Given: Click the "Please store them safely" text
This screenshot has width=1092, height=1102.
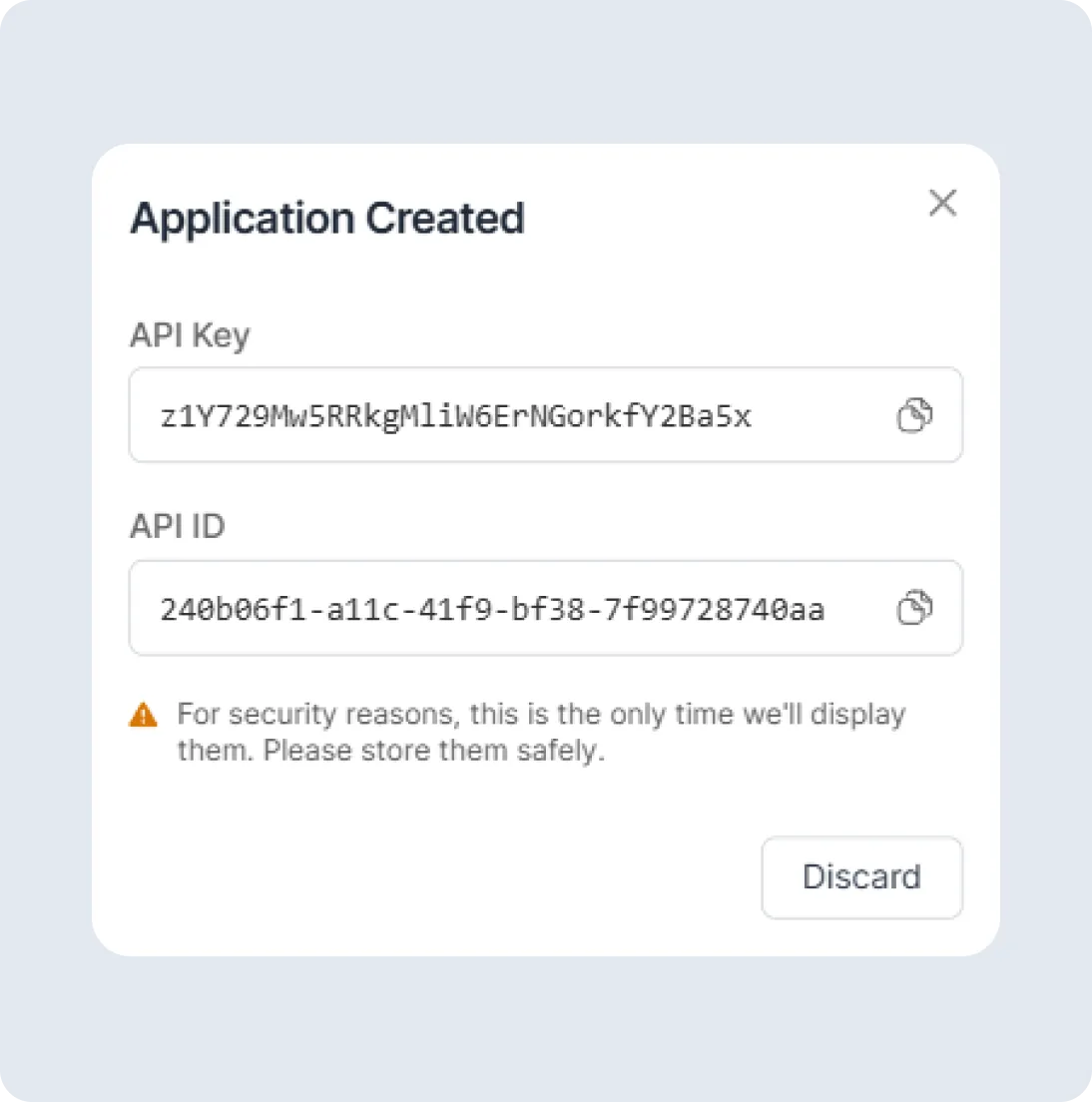Looking at the screenshot, I should click(434, 751).
